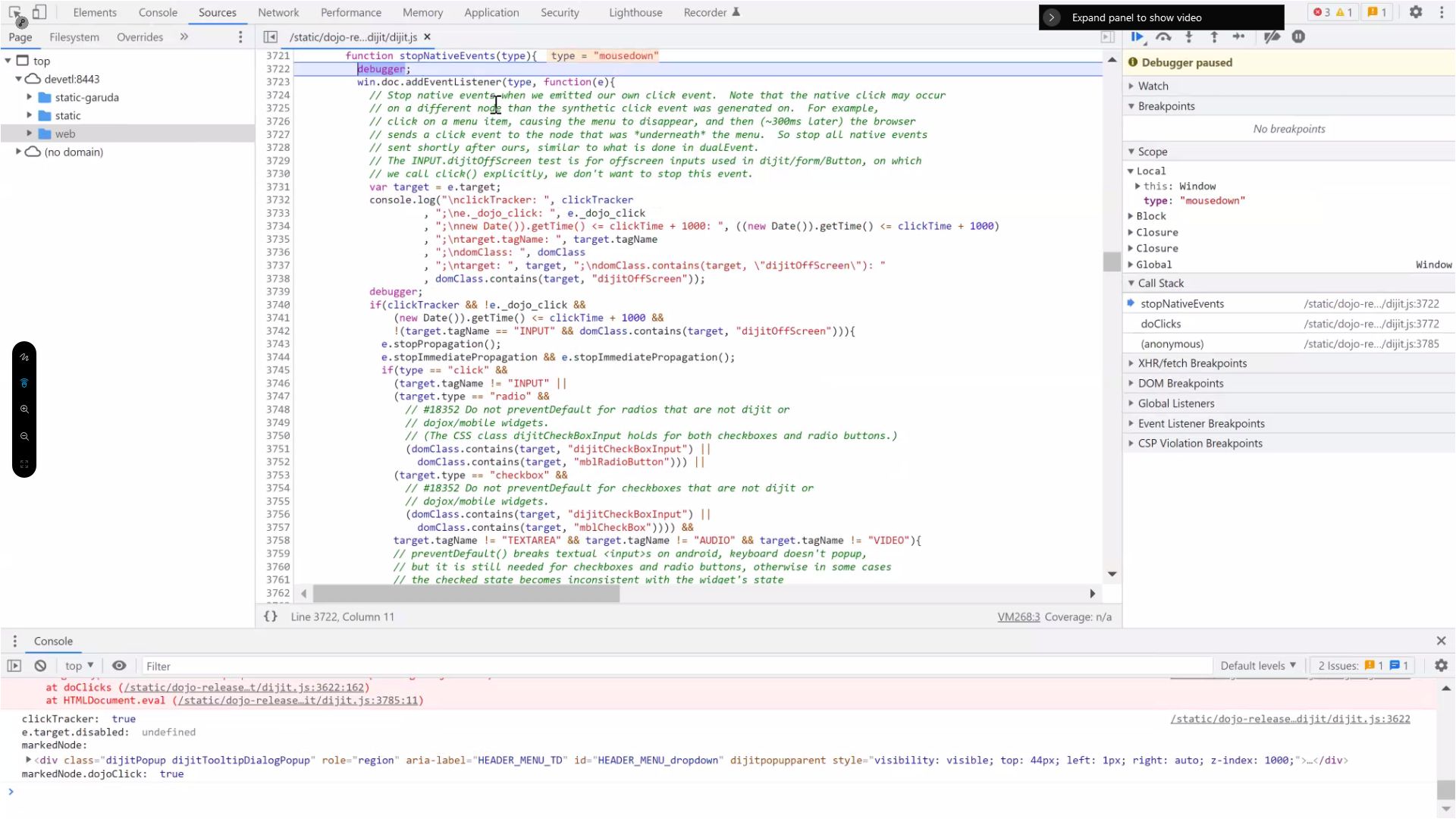This screenshot has width=1456, height=819.
Task: Open DevTools settings gear
Action: [1415, 12]
